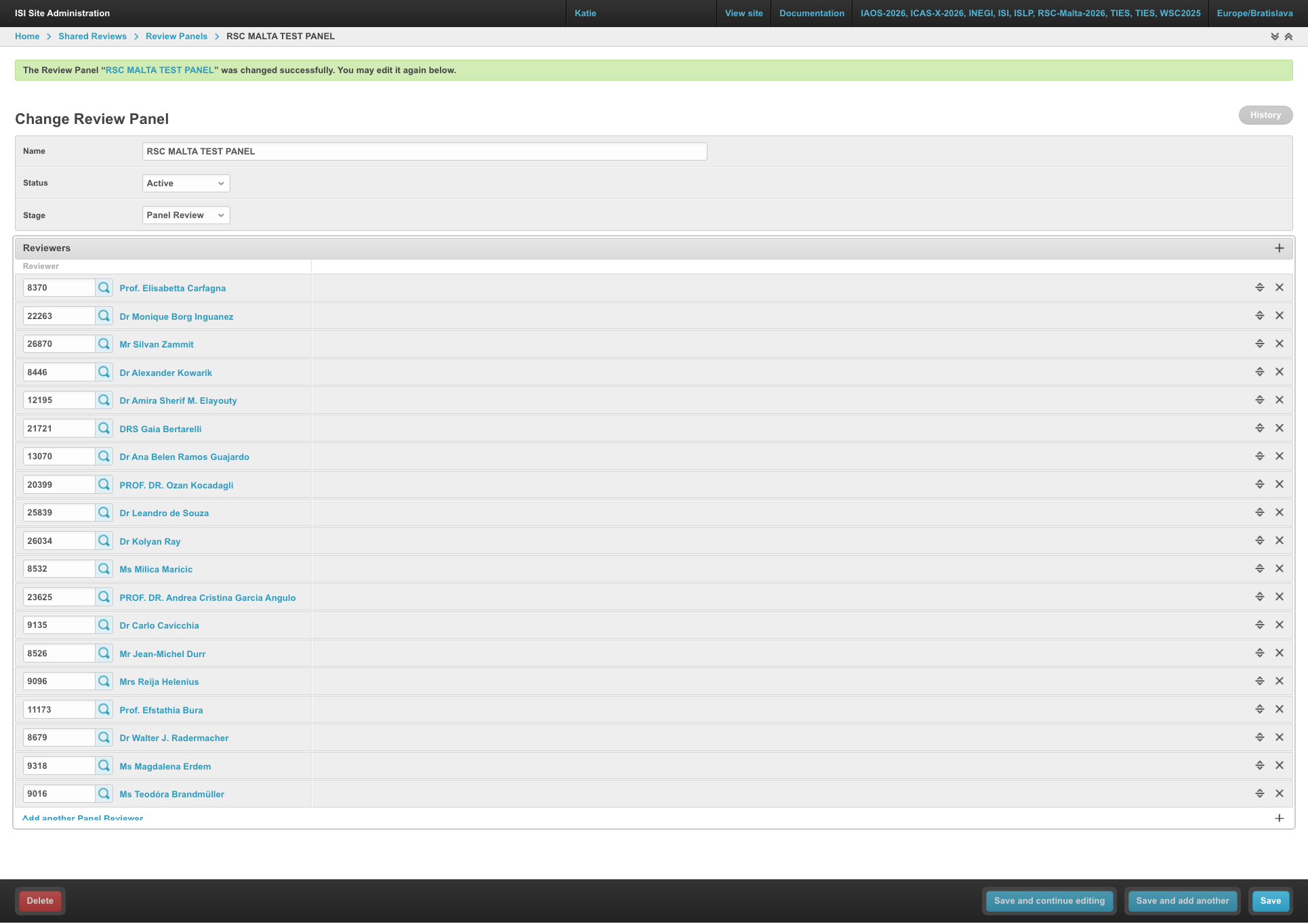
Task: Go to Review Panels breadcrumb
Action: click(176, 37)
